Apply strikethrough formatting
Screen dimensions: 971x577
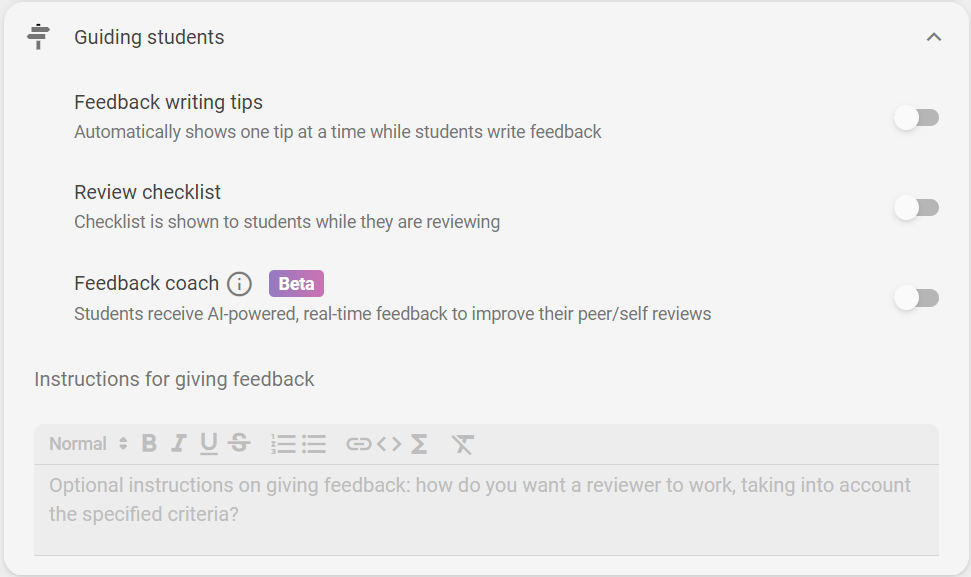(x=239, y=444)
